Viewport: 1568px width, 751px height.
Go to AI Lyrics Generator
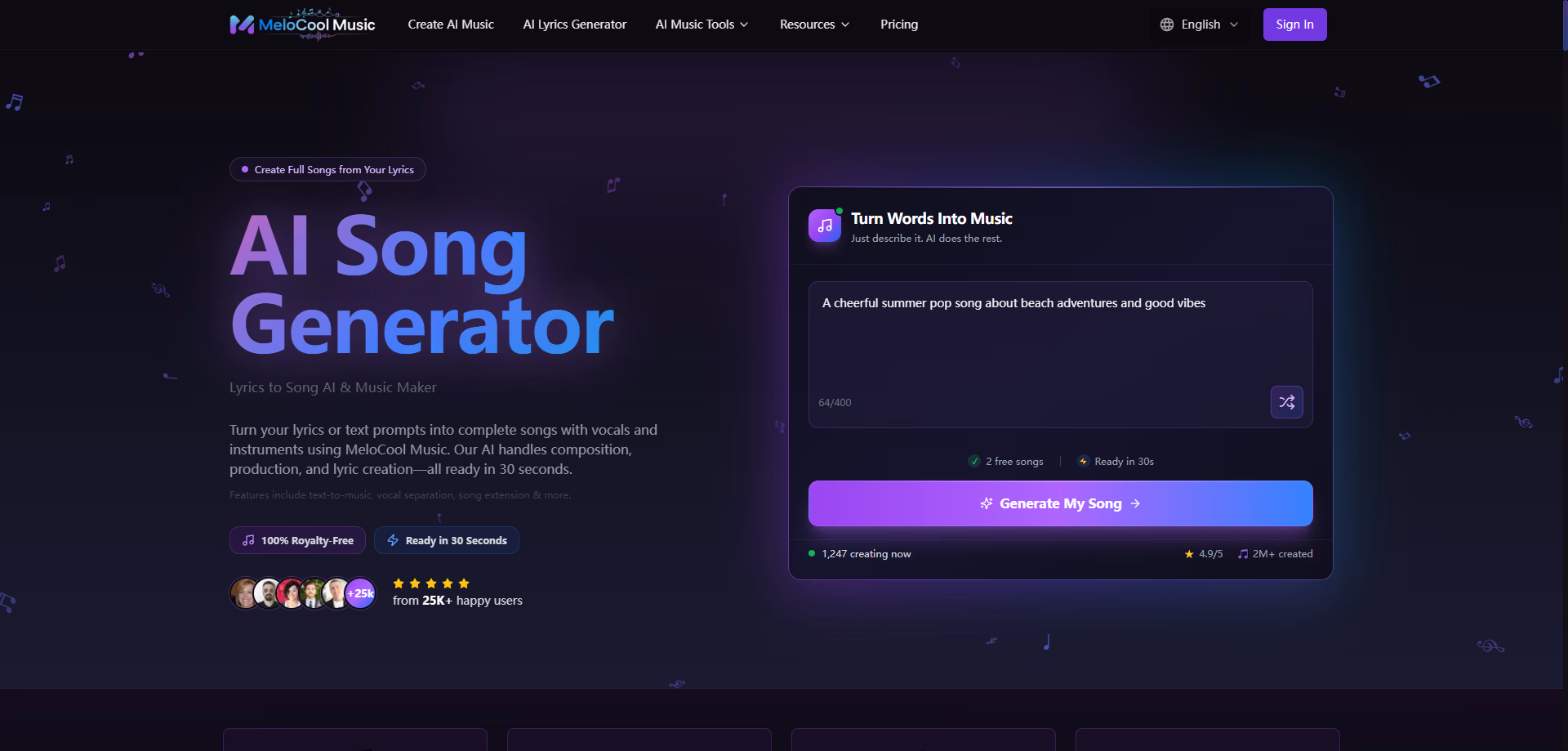575,25
